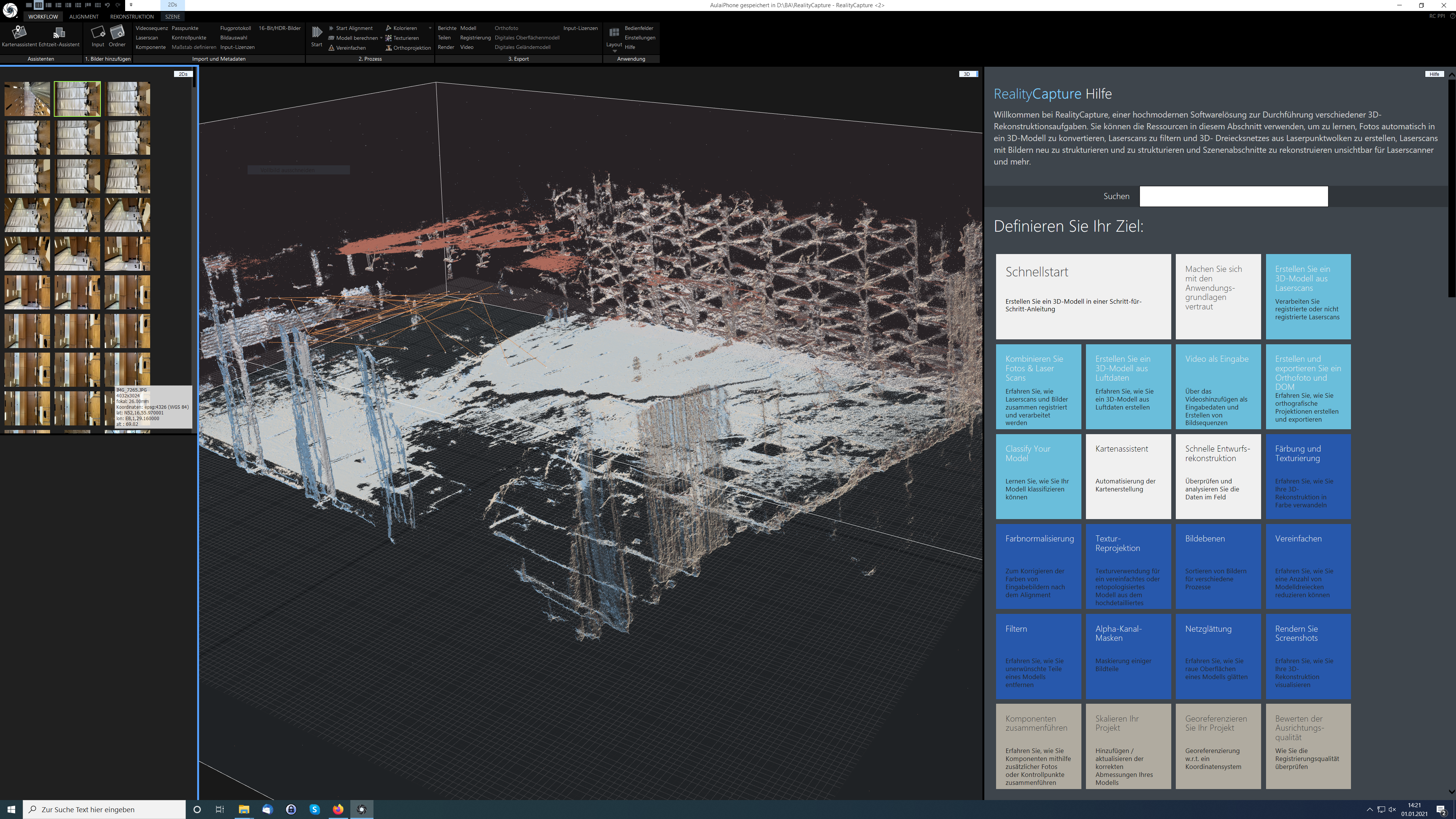This screenshot has height=819, width=1456.
Task: Open the Kartenassistent help tile
Action: [1128, 476]
